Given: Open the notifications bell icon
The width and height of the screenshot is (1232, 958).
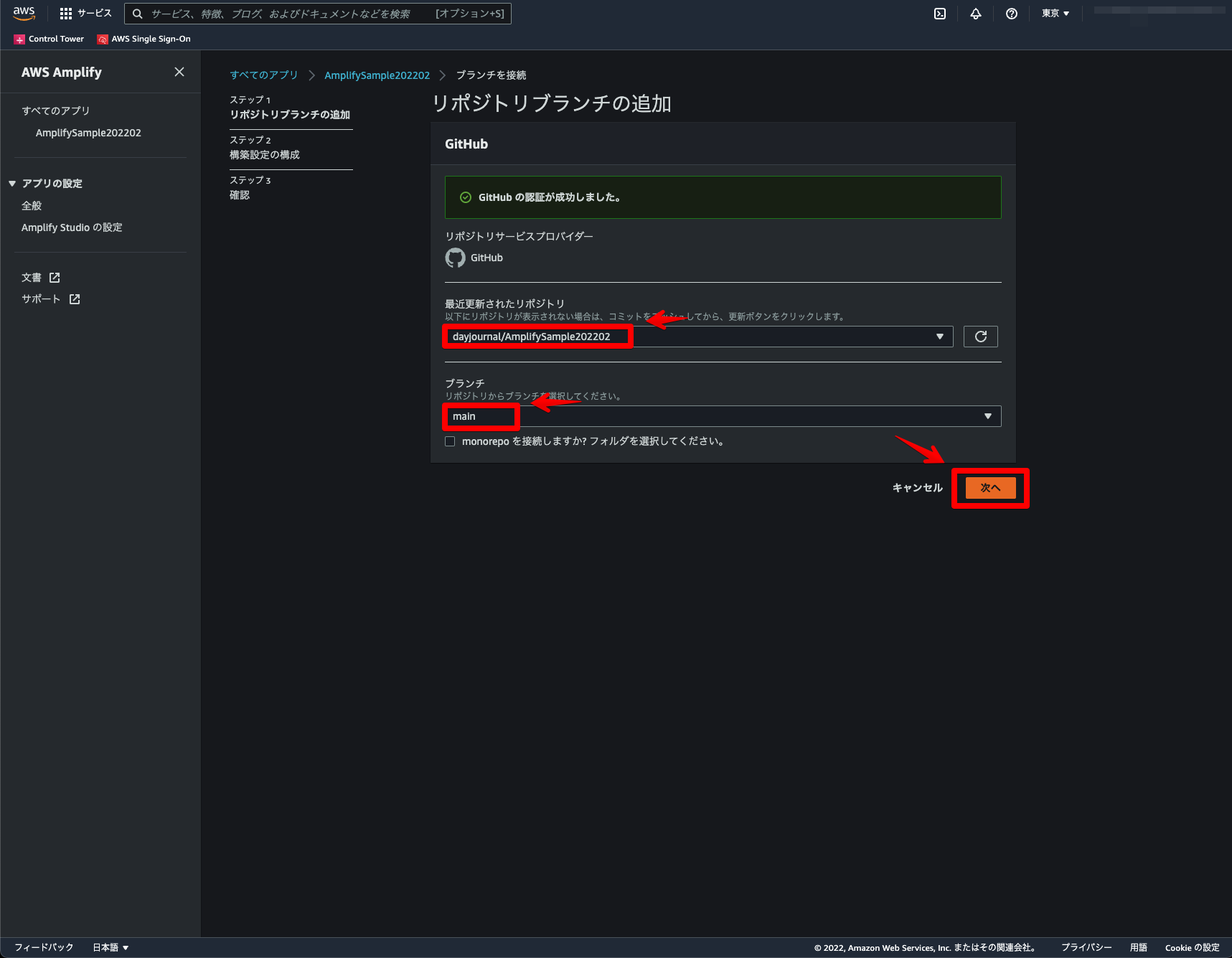Looking at the screenshot, I should pos(976,14).
